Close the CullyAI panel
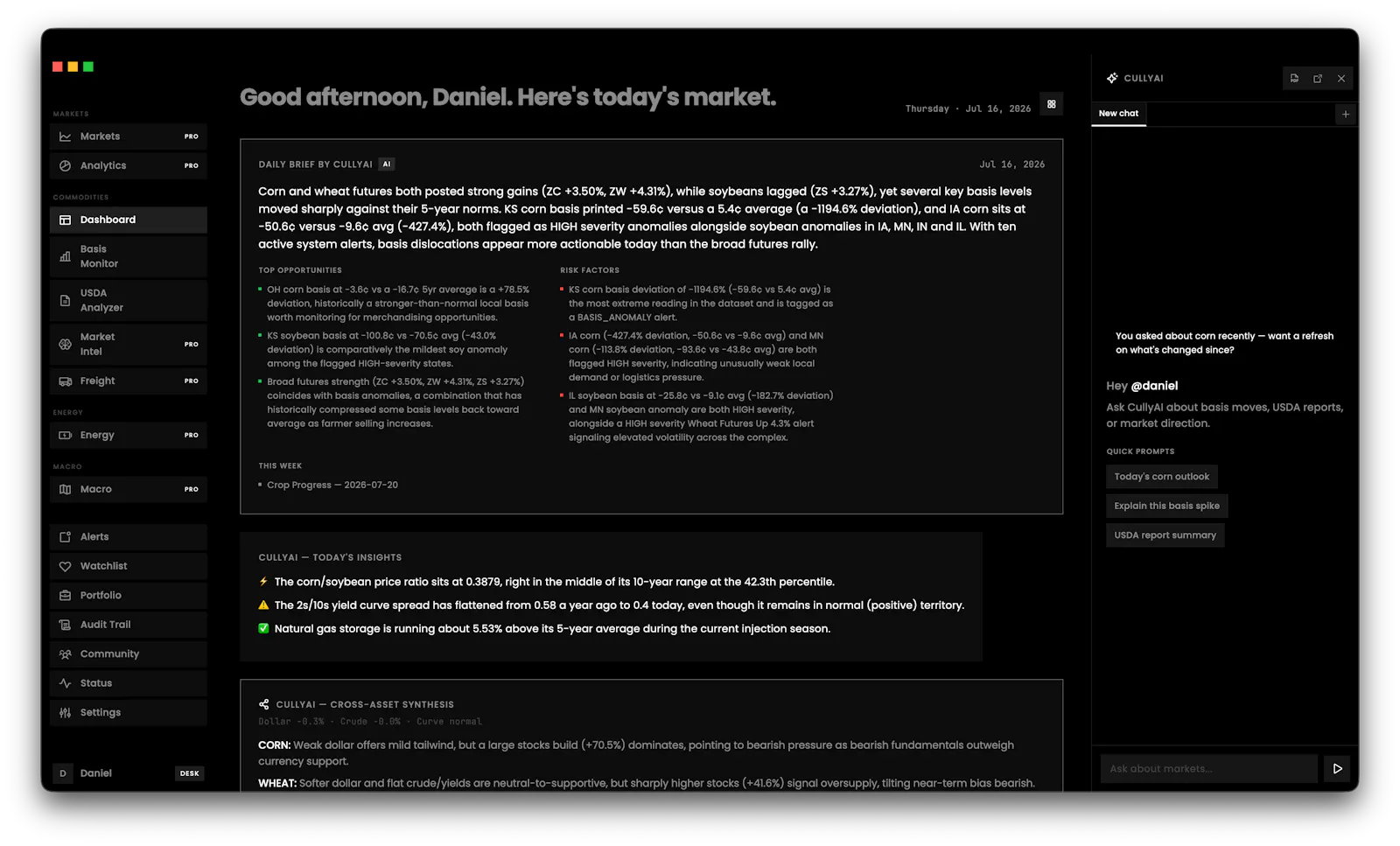 click(1341, 78)
